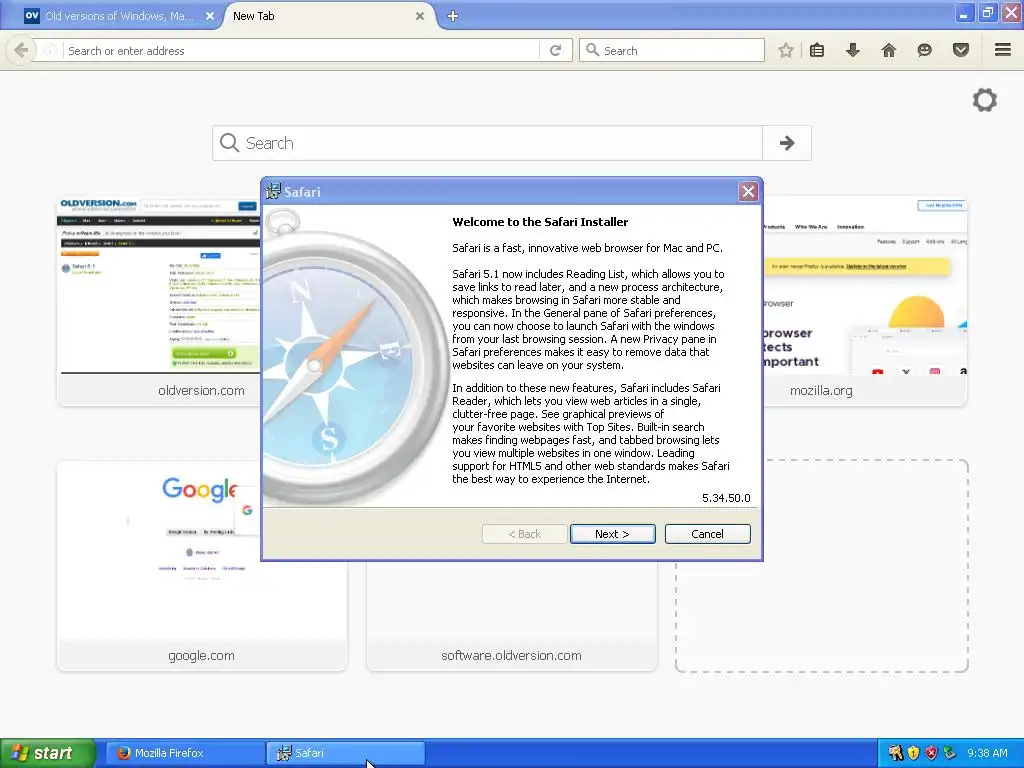Focus the new tab page Search field
1024x768 pixels.
click(x=487, y=143)
